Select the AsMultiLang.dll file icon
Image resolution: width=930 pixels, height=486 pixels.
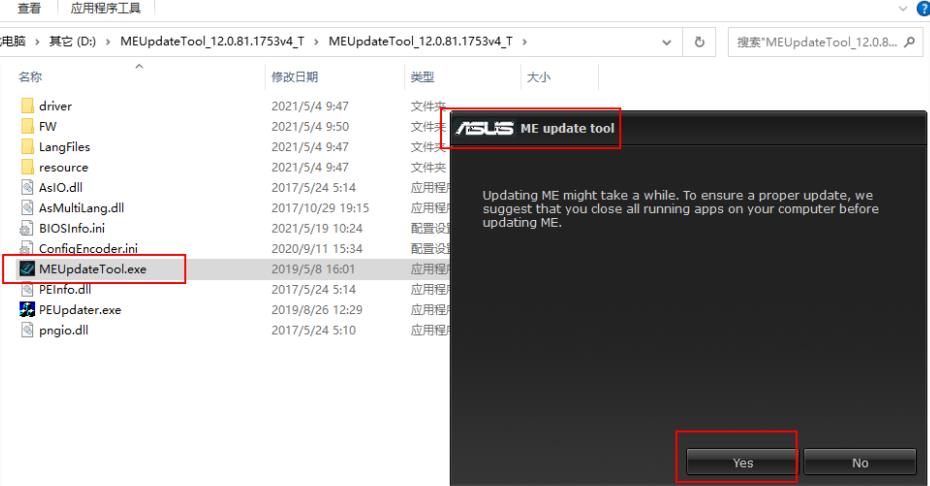pos(27,208)
